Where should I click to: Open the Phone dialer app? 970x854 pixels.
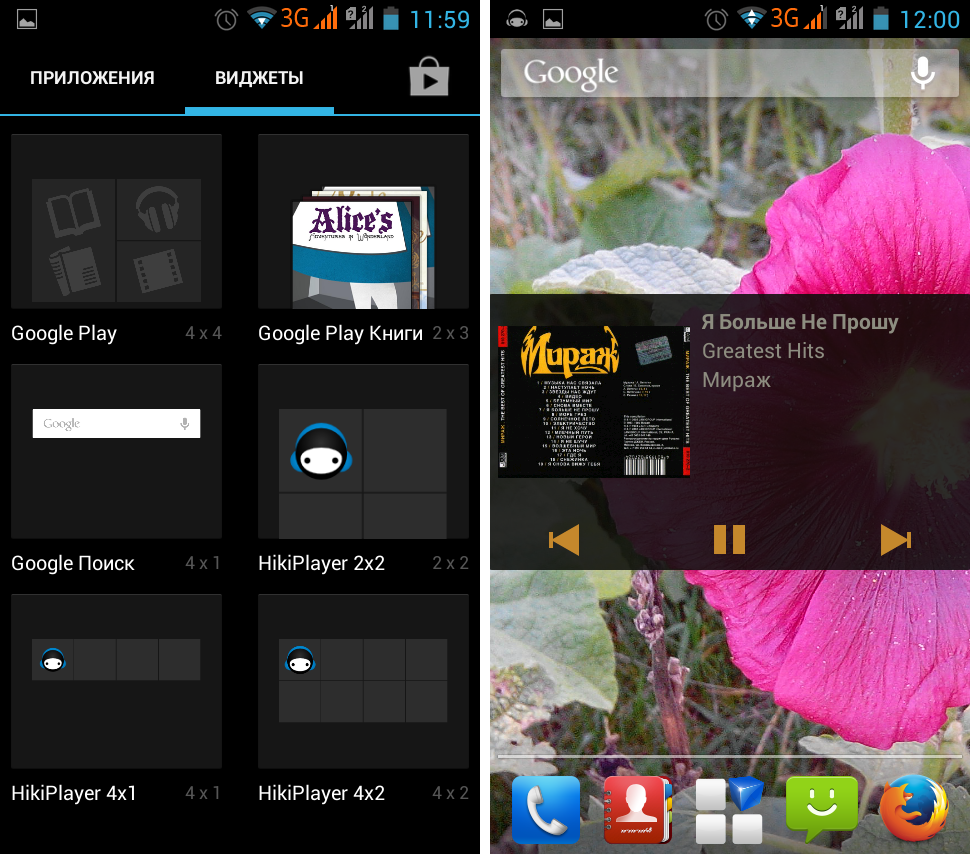pyautogui.click(x=546, y=810)
